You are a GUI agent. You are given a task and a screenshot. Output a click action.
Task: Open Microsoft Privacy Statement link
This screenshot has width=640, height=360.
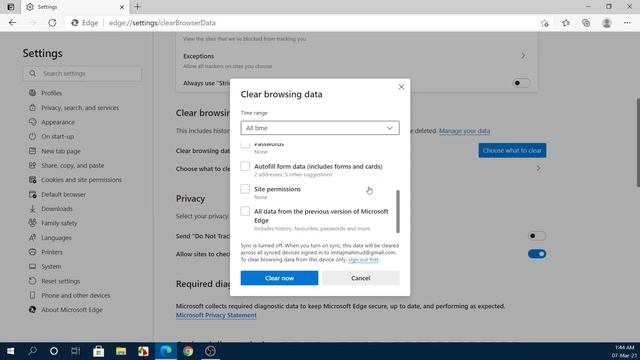[x=216, y=315]
